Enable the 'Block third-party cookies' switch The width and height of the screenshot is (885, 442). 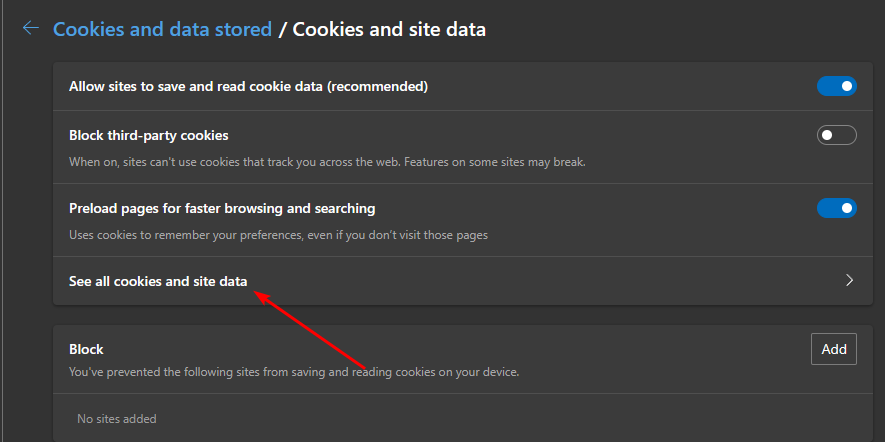pyautogui.click(x=836, y=135)
